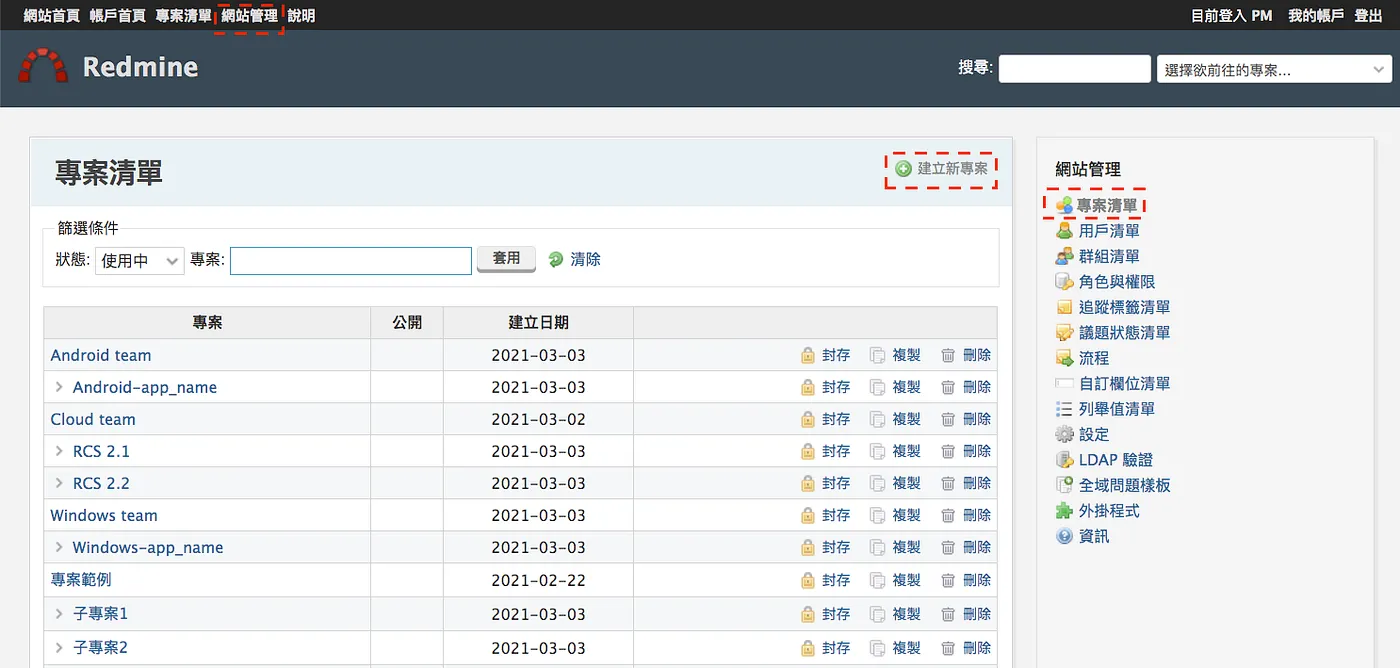Click the trash icon for Cloud team
The height and width of the screenshot is (668, 1400).
click(x=948, y=419)
